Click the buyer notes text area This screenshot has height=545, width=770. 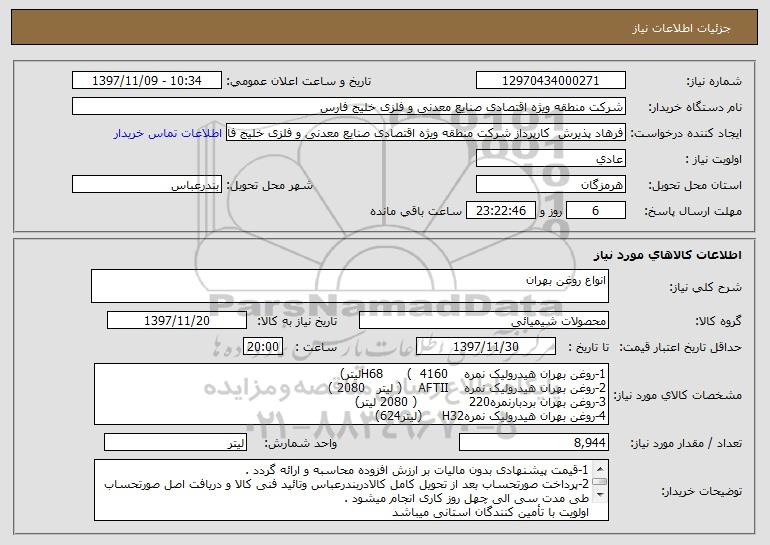tap(351, 490)
